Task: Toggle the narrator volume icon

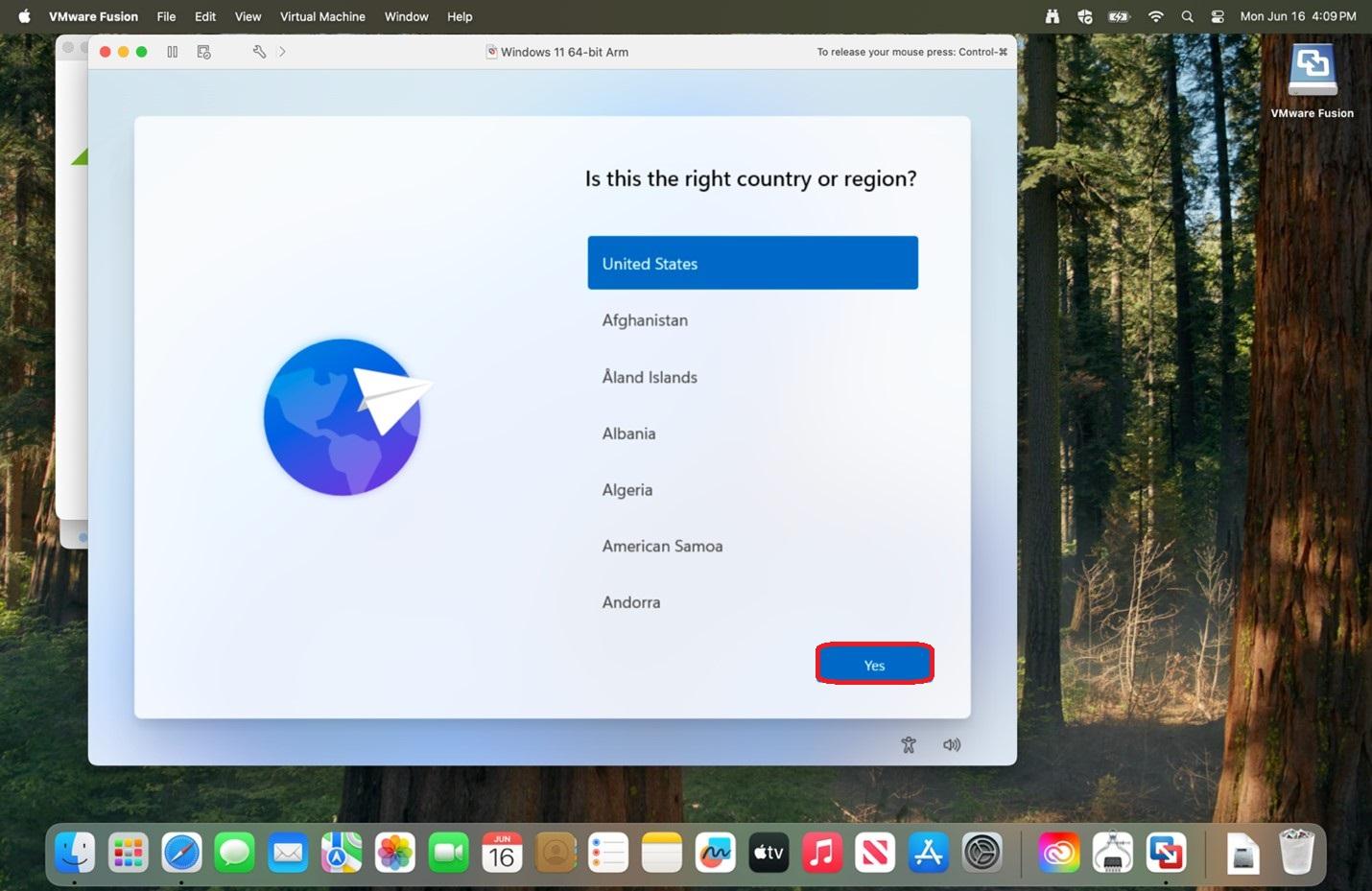Action: point(952,745)
